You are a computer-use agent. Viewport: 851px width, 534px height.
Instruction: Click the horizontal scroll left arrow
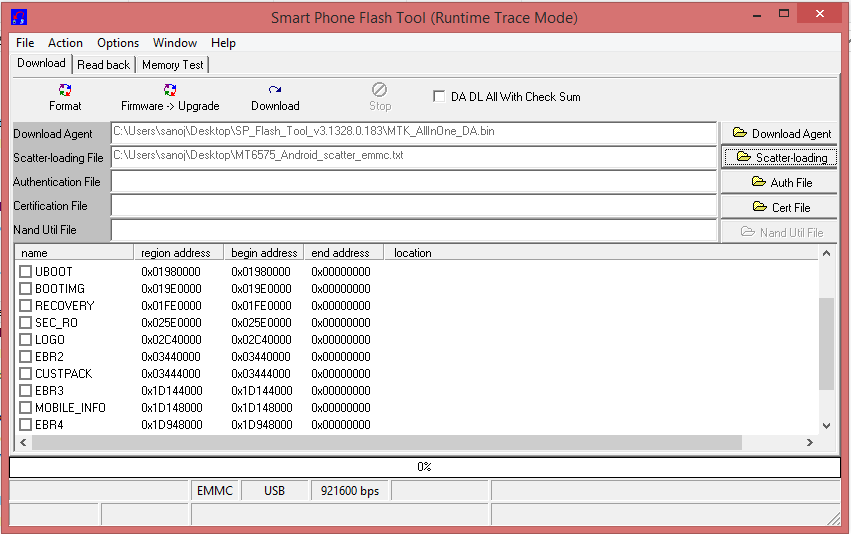coord(23,442)
